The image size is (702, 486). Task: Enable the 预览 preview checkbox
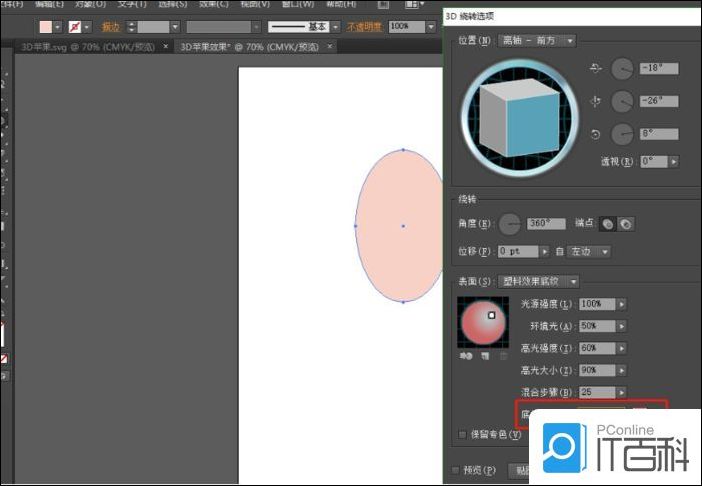pyautogui.click(x=456, y=470)
